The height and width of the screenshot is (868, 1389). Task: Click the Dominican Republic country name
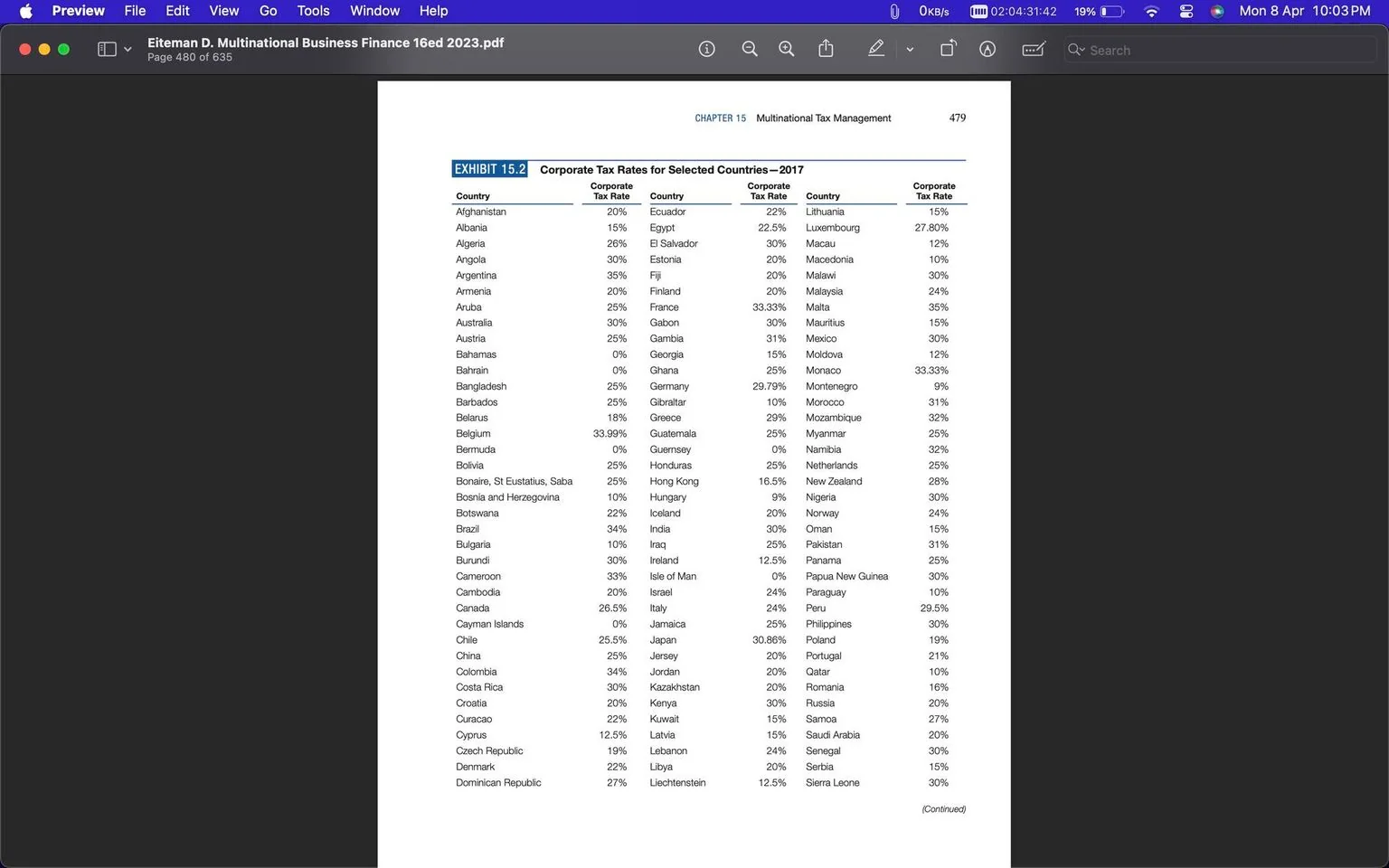pyautogui.click(x=498, y=783)
